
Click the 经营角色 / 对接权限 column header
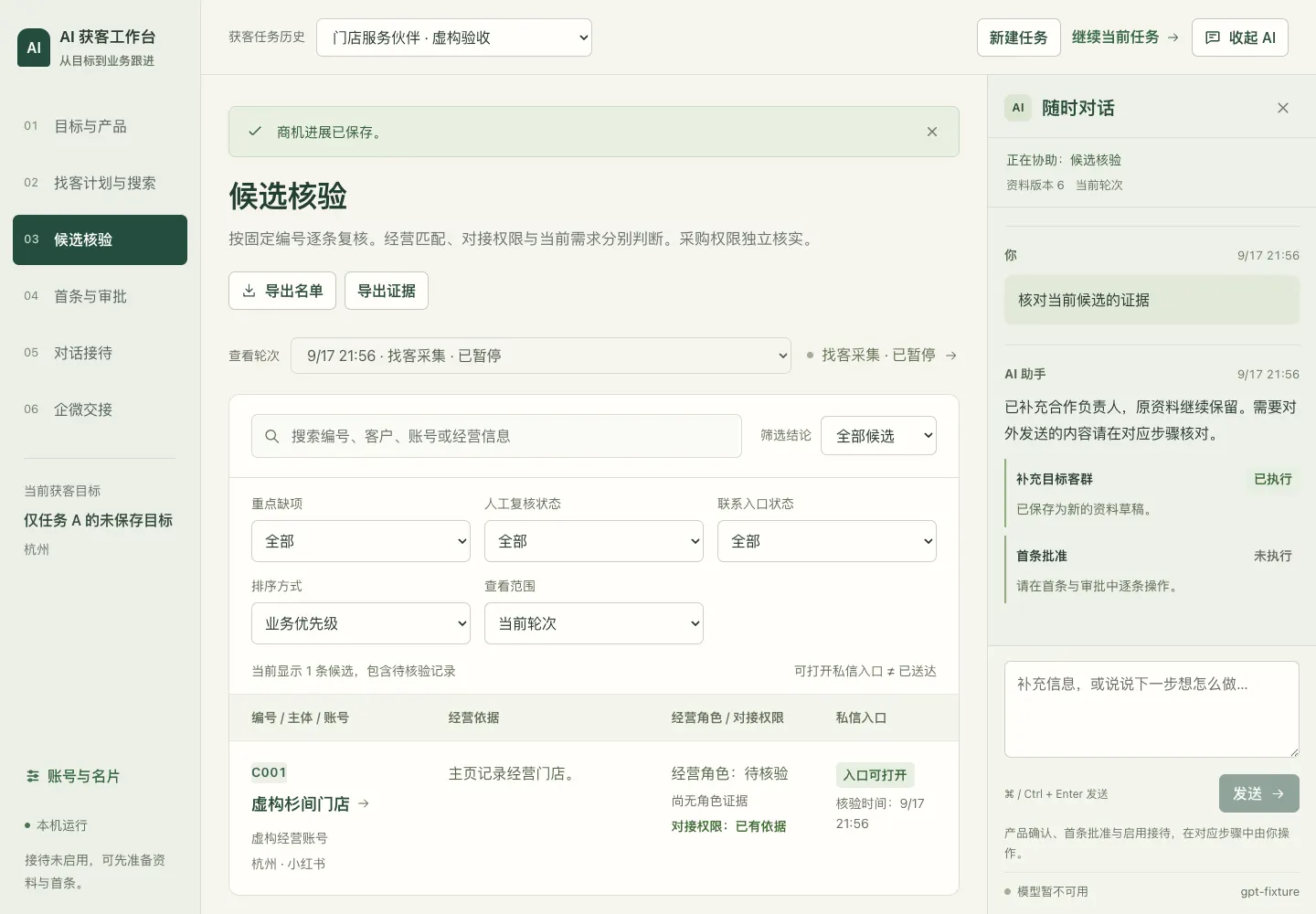727,717
